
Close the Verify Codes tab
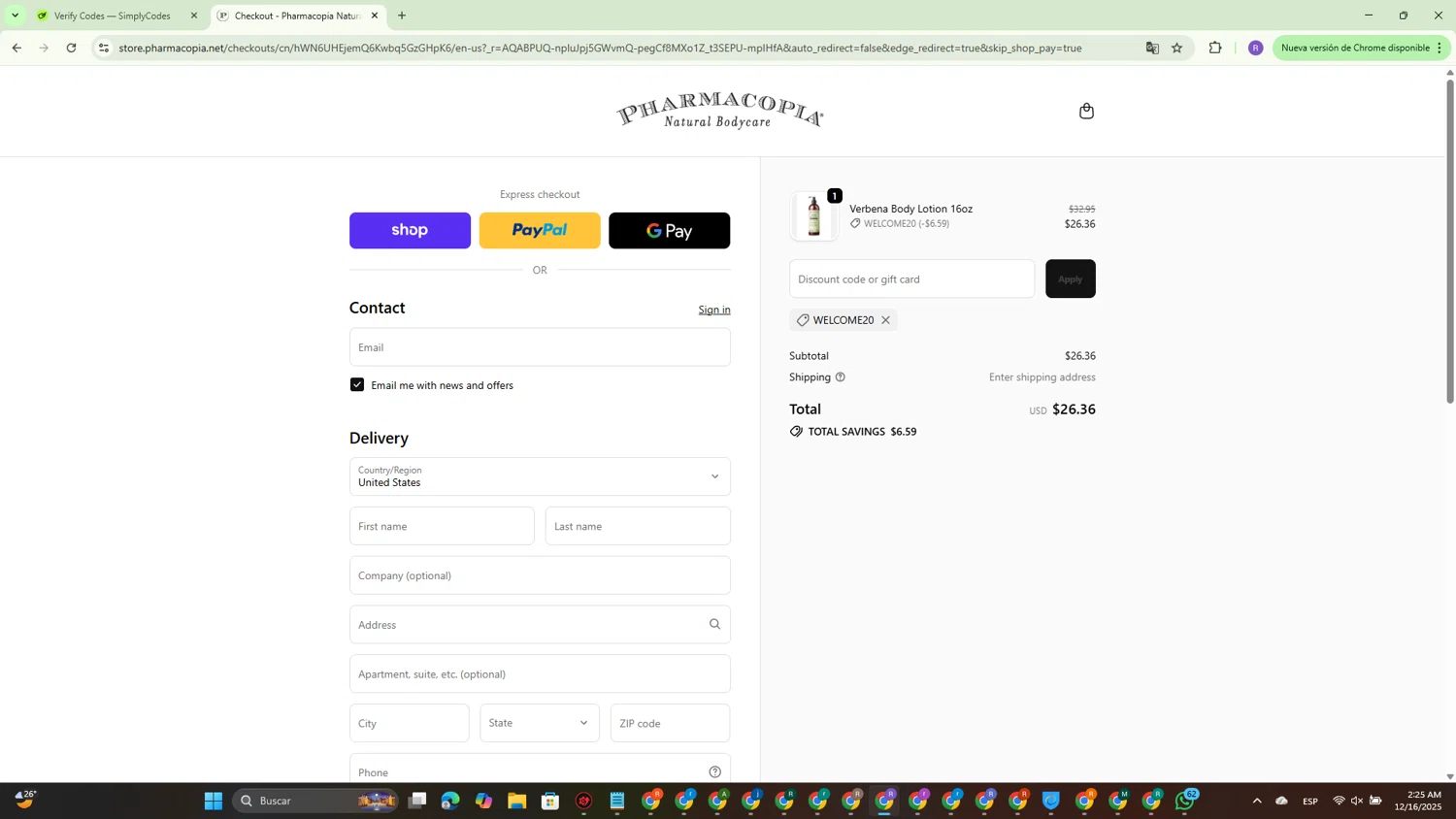194,16
